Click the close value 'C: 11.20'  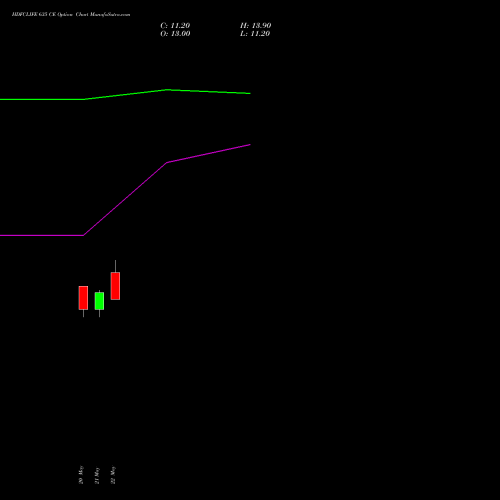175,26
